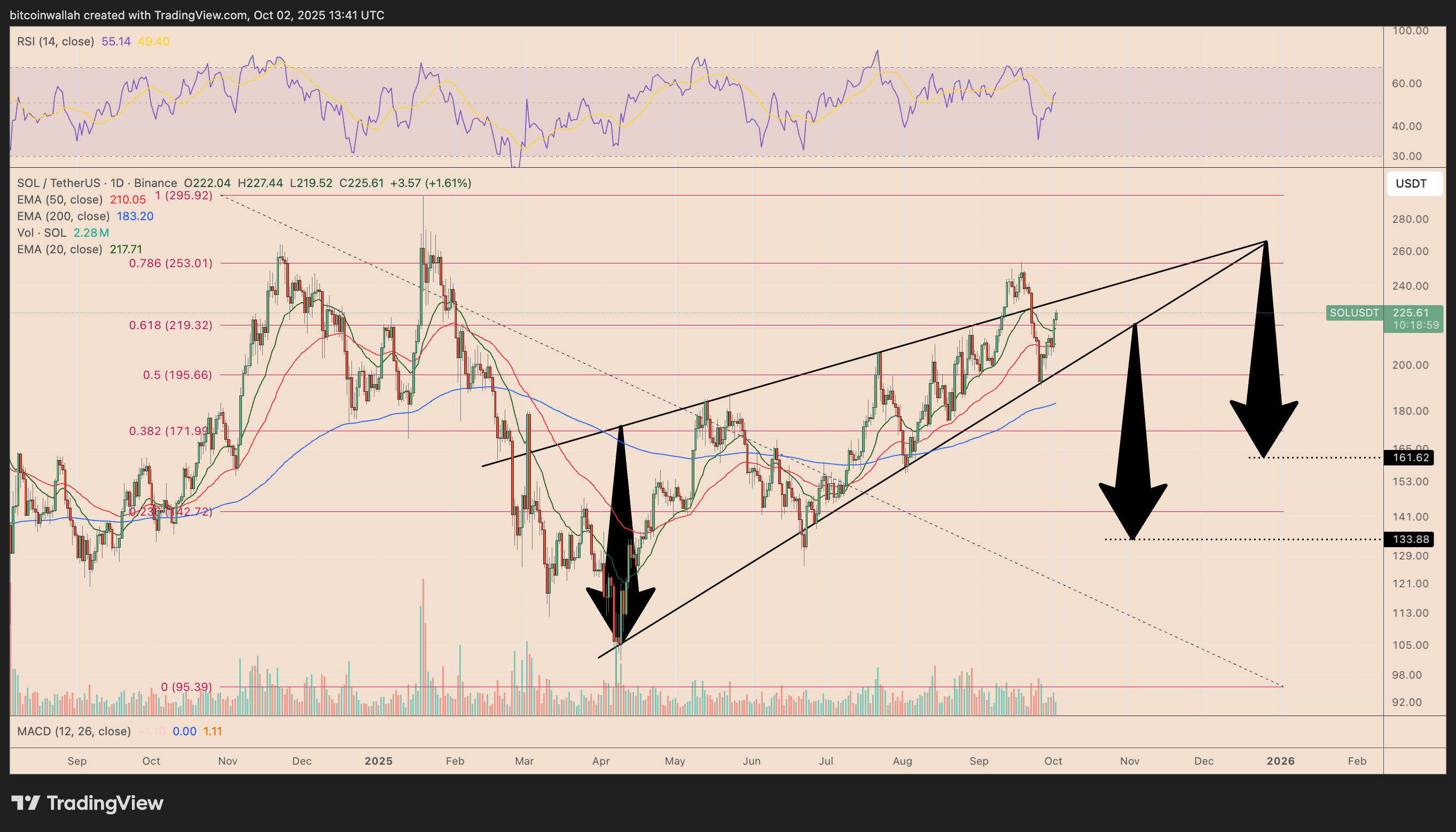1456x832 pixels.
Task: Open the 1D timeframe selector in the legend
Action: coord(118,183)
